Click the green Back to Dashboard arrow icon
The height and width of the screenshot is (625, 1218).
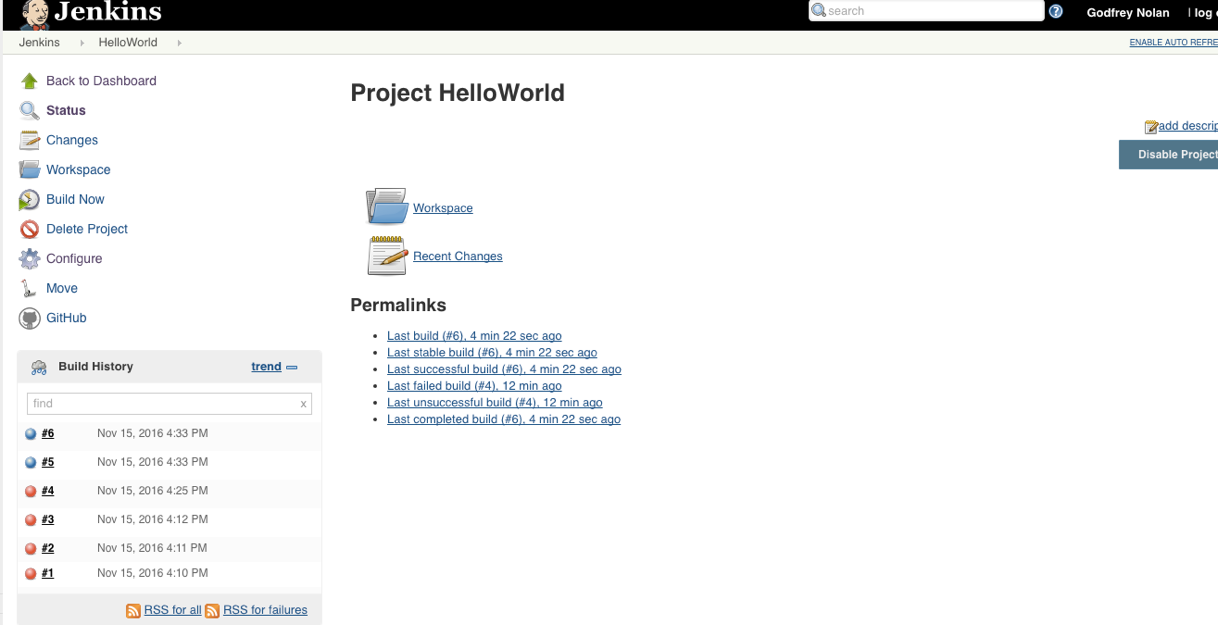(x=30, y=81)
